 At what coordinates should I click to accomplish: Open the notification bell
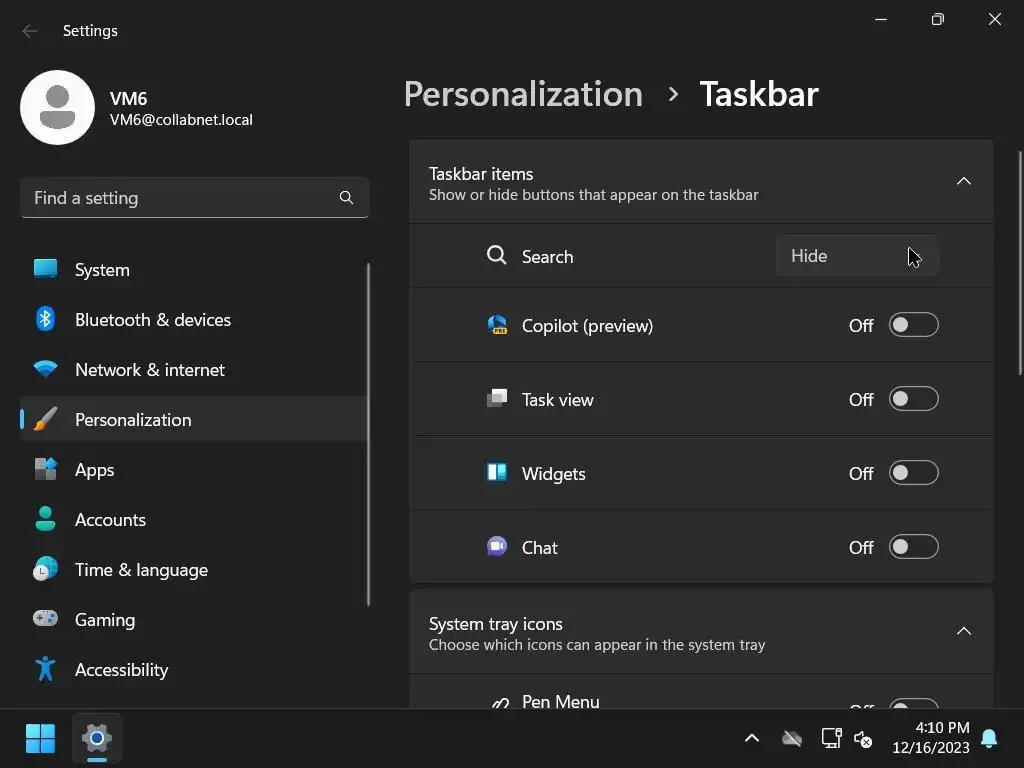point(989,739)
